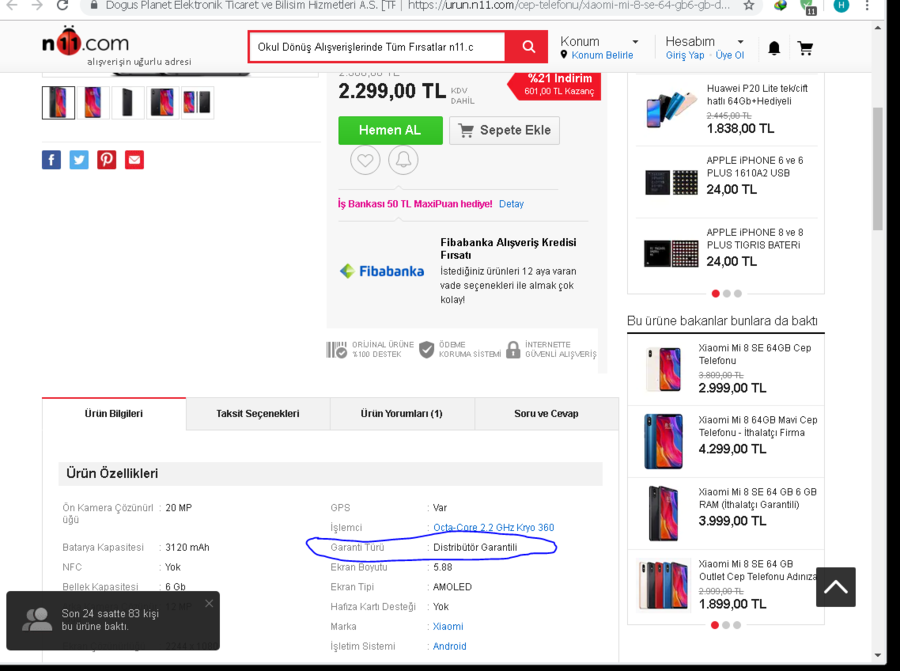Click the page vertical scrollbar thumb

tap(878, 169)
